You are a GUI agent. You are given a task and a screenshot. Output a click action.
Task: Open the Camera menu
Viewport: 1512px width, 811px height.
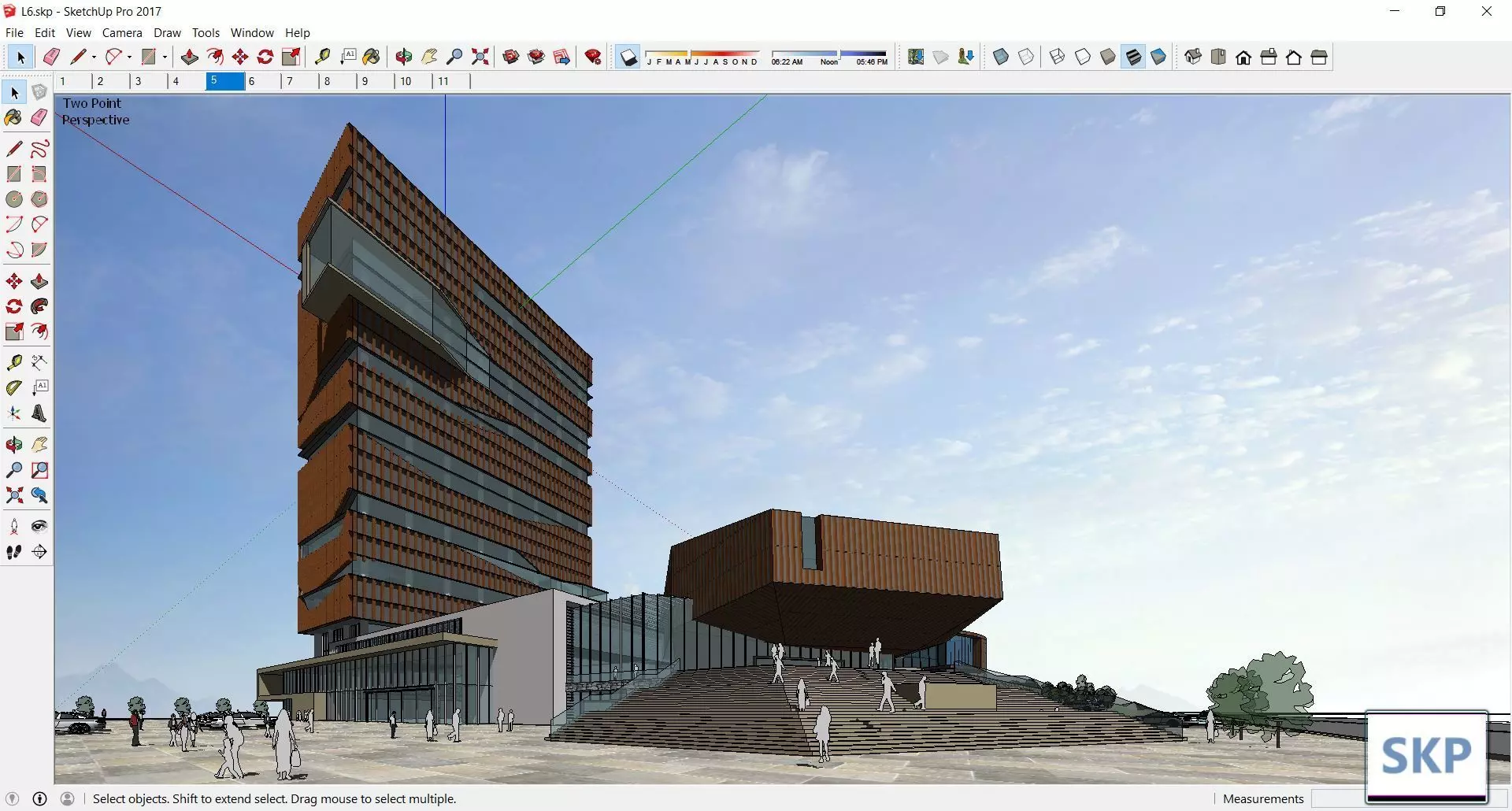(x=122, y=32)
